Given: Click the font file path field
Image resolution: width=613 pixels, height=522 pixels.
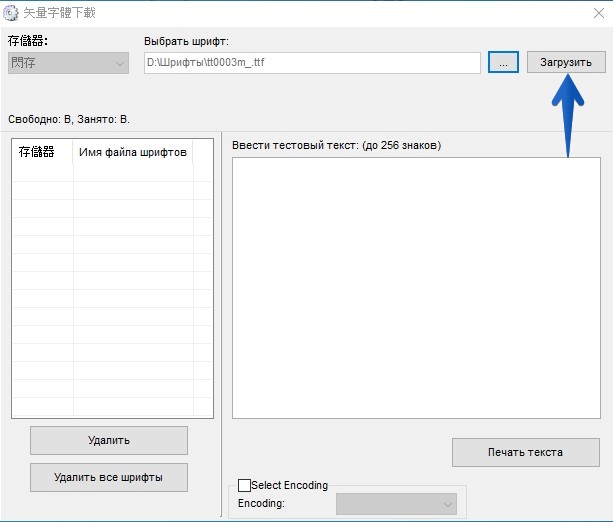Looking at the screenshot, I should click(x=312, y=63).
